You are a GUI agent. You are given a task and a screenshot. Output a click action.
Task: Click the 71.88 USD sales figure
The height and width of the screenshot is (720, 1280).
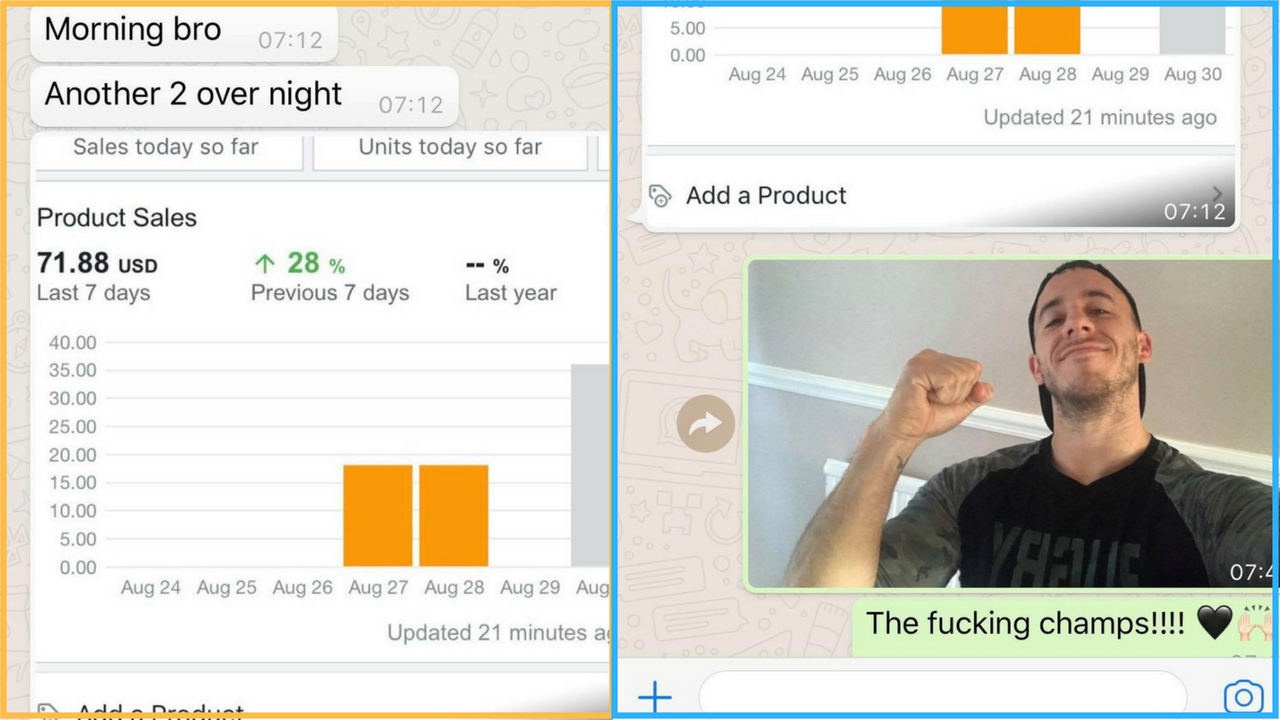click(97, 264)
